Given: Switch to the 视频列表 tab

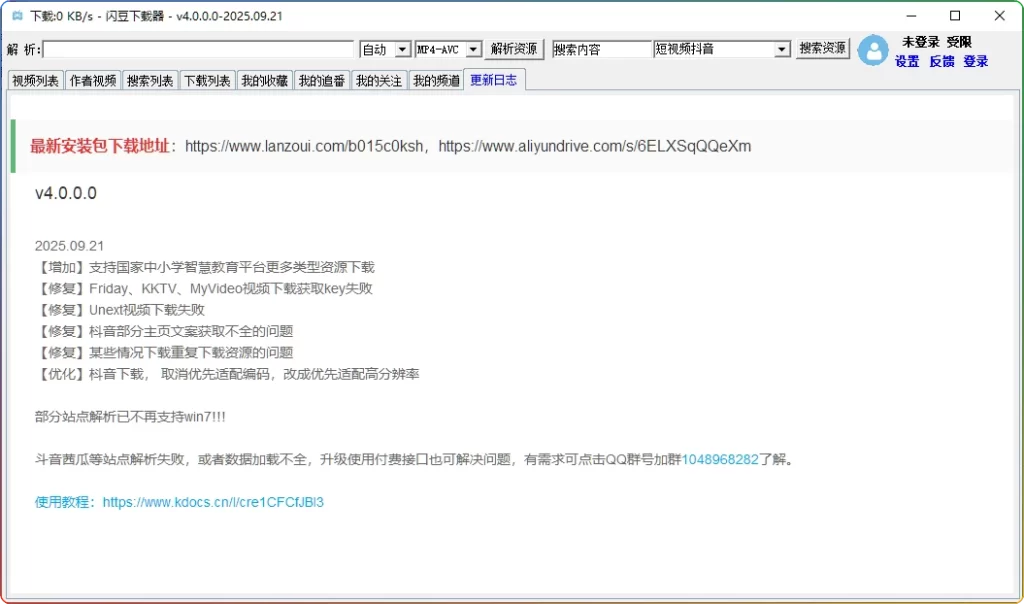Looking at the screenshot, I should [35, 81].
